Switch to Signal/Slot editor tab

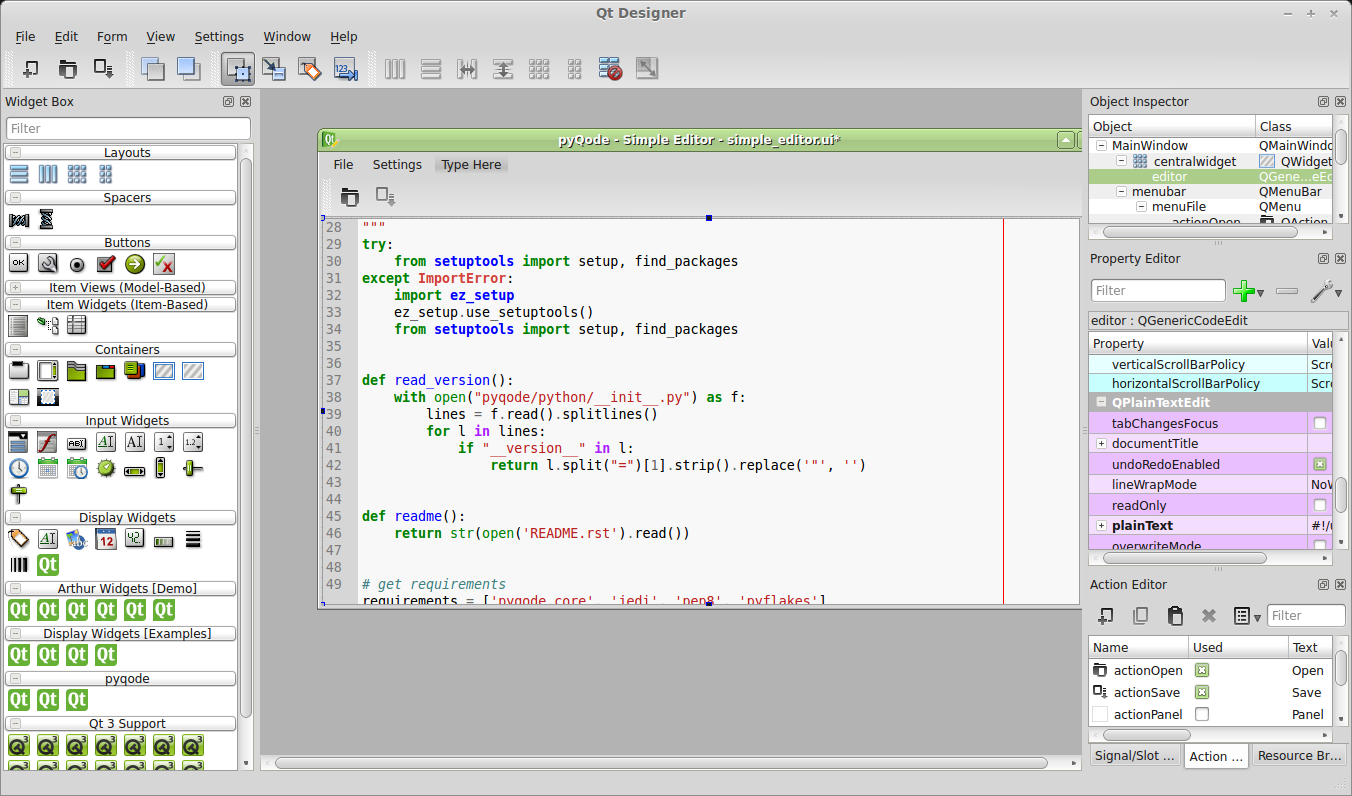pos(1133,756)
